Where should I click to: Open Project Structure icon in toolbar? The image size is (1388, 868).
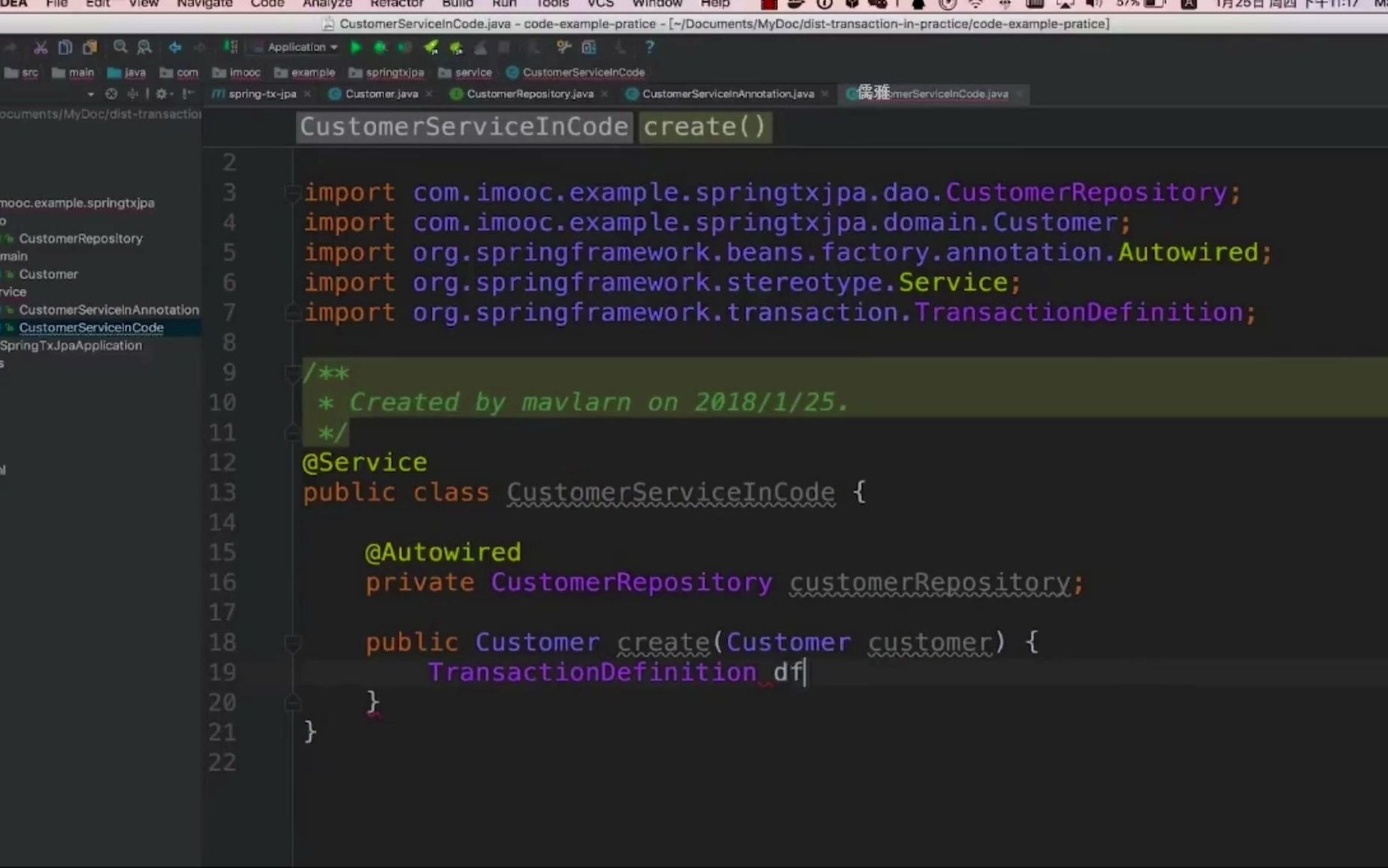(589, 48)
